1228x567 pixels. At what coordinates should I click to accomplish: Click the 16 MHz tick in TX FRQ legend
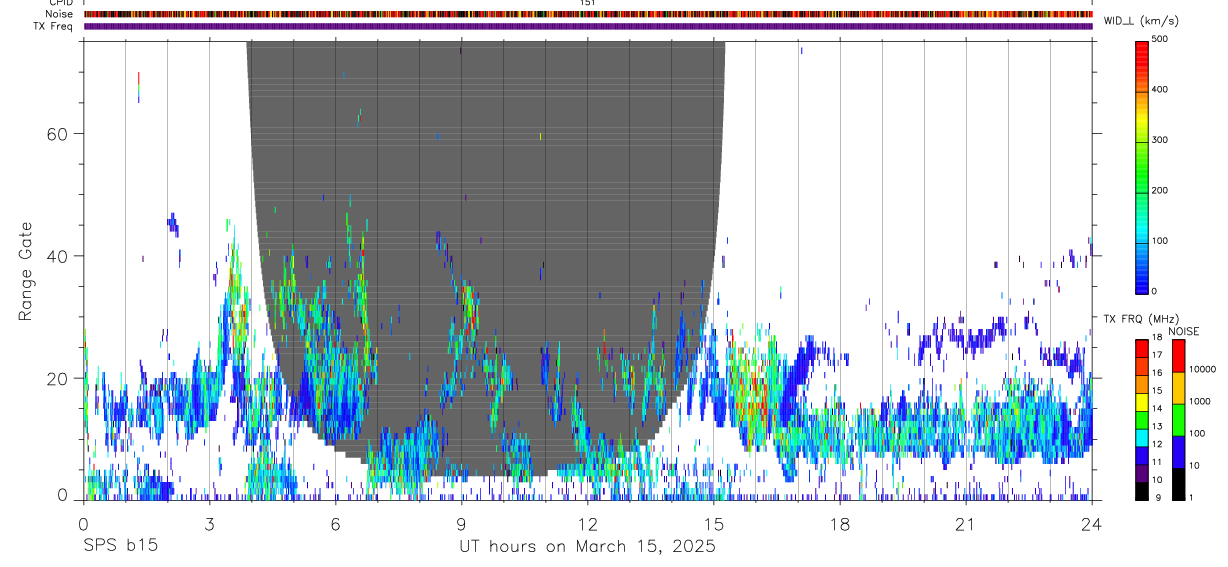1157,373
